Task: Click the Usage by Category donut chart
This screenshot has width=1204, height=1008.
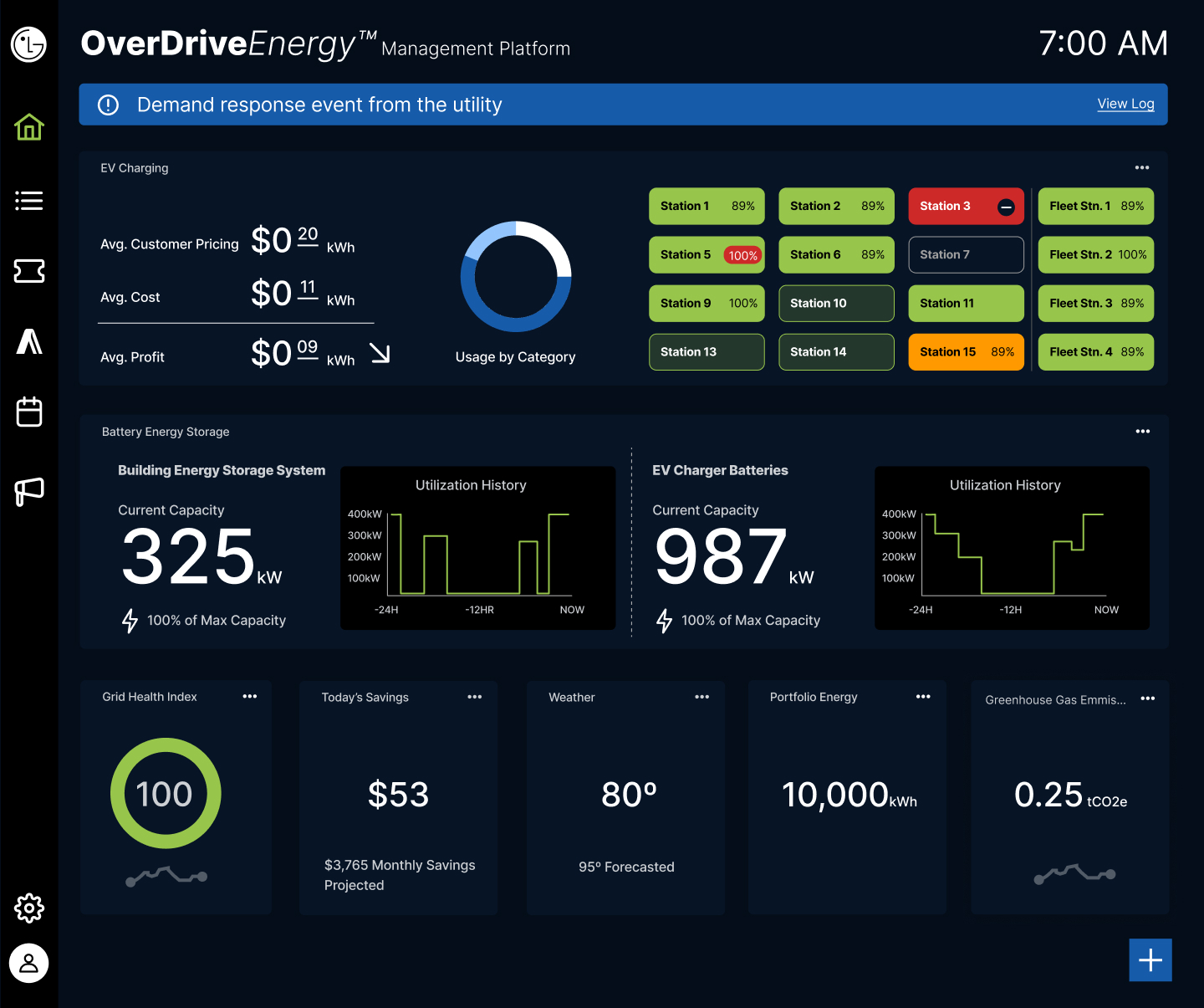Action: point(516,277)
